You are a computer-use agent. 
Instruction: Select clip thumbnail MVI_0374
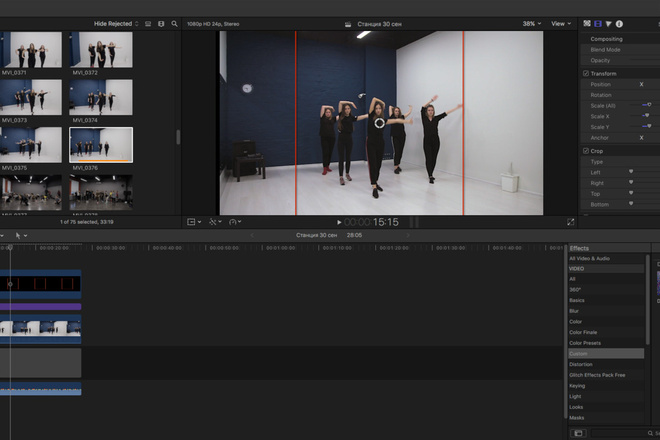pyautogui.click(x=101, y=97)
